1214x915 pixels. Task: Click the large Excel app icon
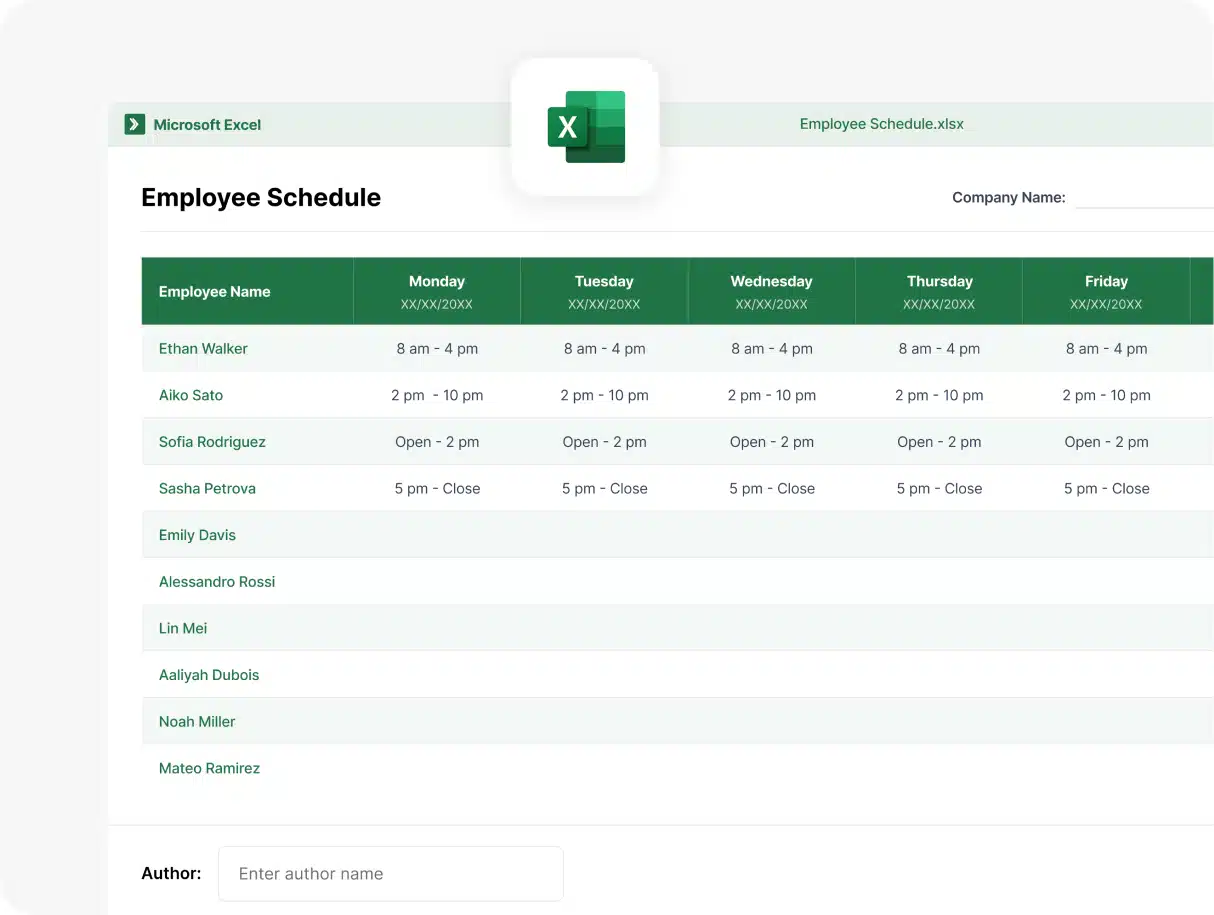[x=585, y=127]
